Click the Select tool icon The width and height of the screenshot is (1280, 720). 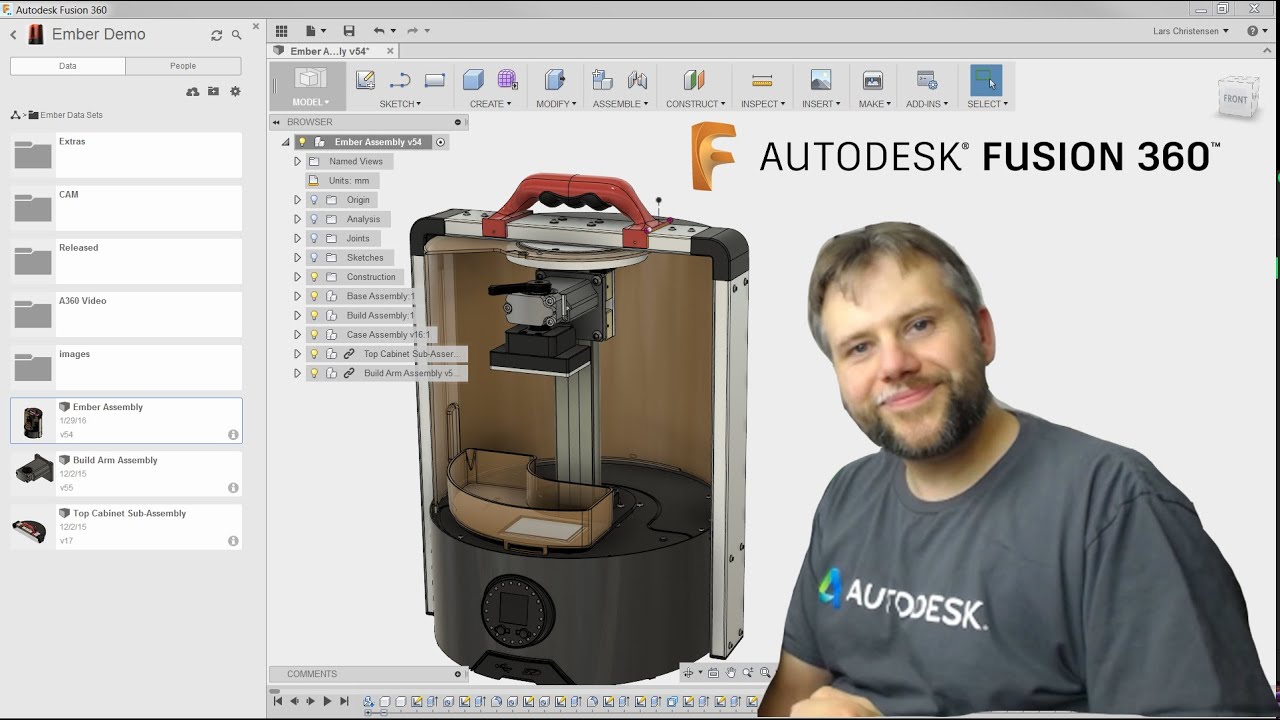click(x=986, y=80)
